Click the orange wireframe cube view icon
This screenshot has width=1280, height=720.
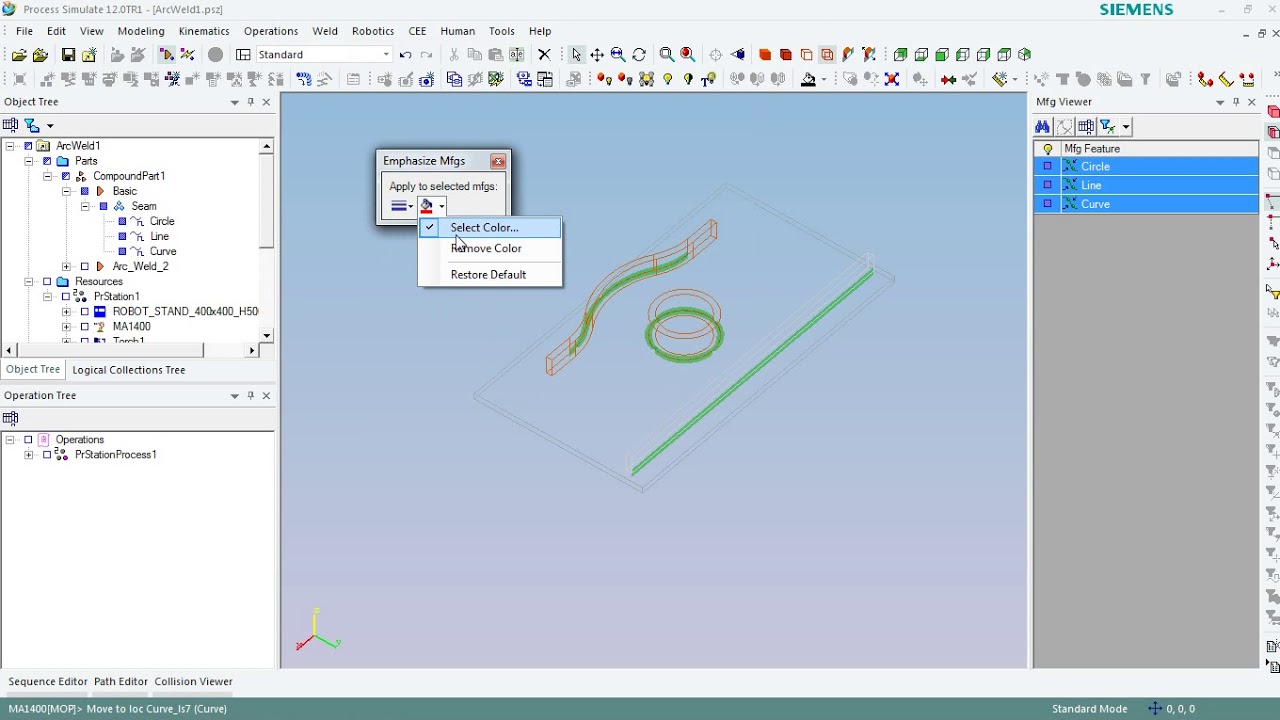tap(827, 55)
